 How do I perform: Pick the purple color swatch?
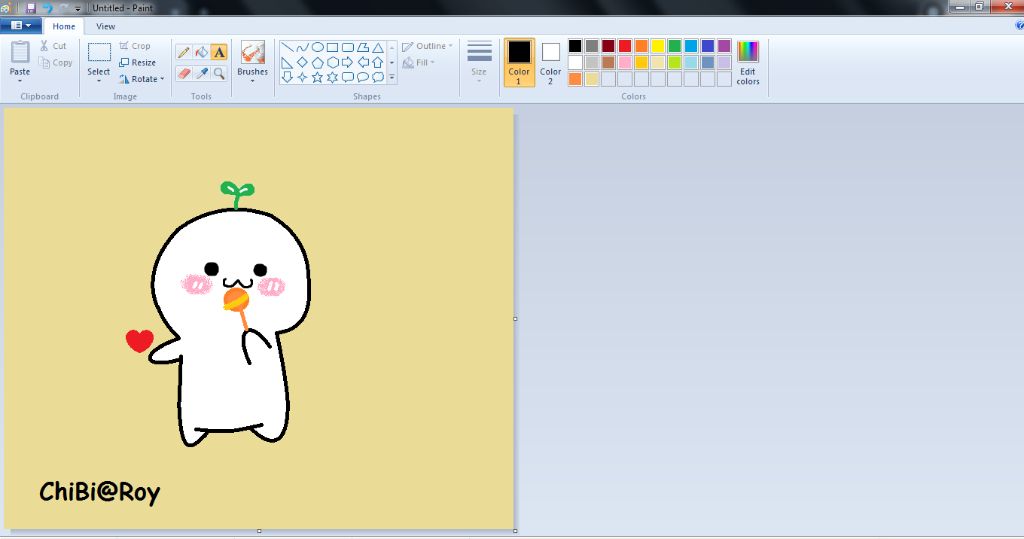click(724, 46)
